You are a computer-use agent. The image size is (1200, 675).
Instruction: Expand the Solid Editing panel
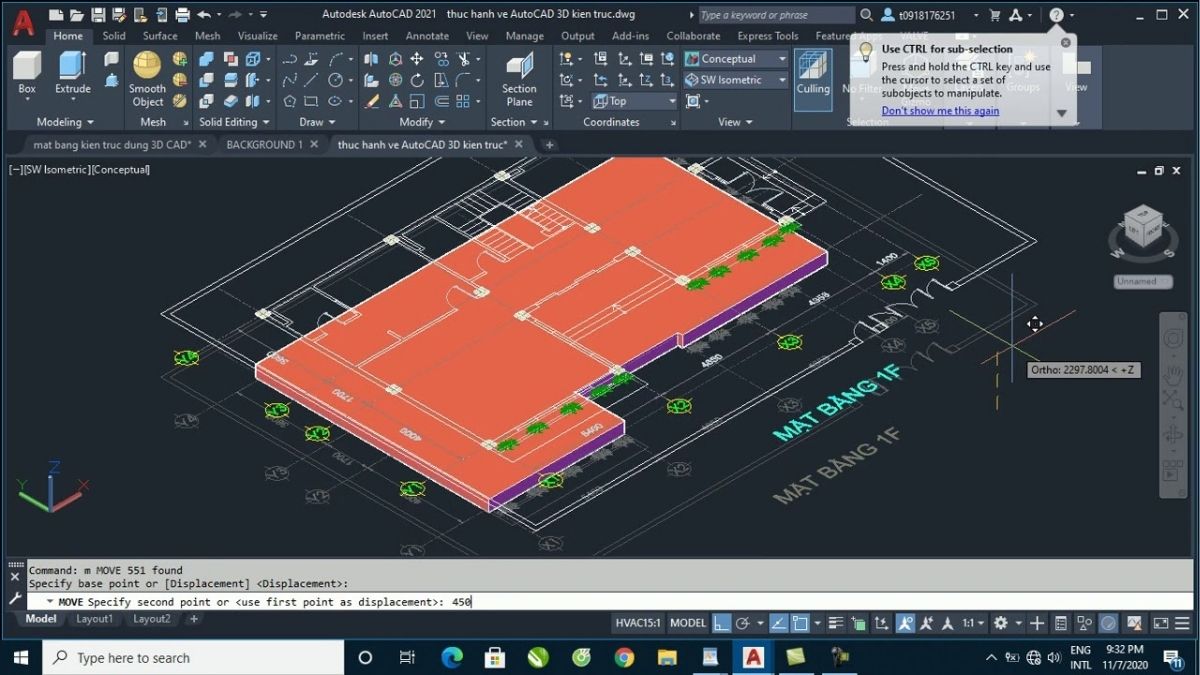(x=234, y=122)
